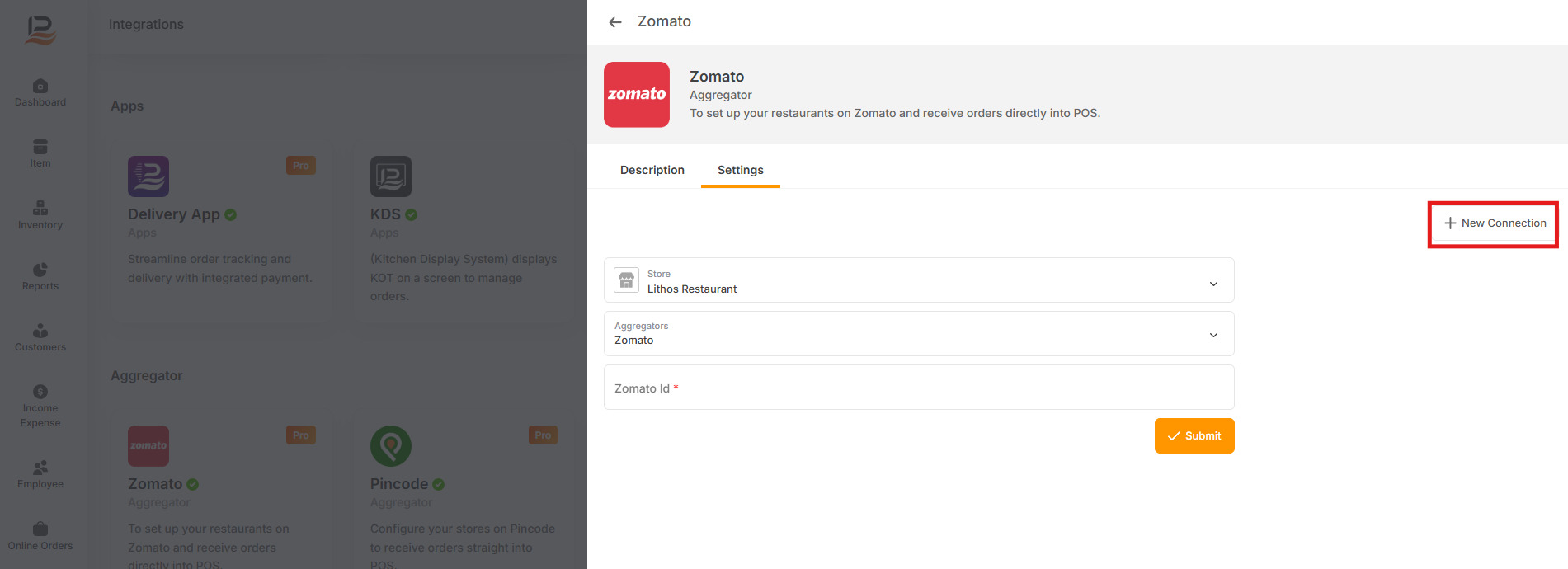The image size is (1568, 569).
Task: Open the Item section icon
Action: point(40,147)
